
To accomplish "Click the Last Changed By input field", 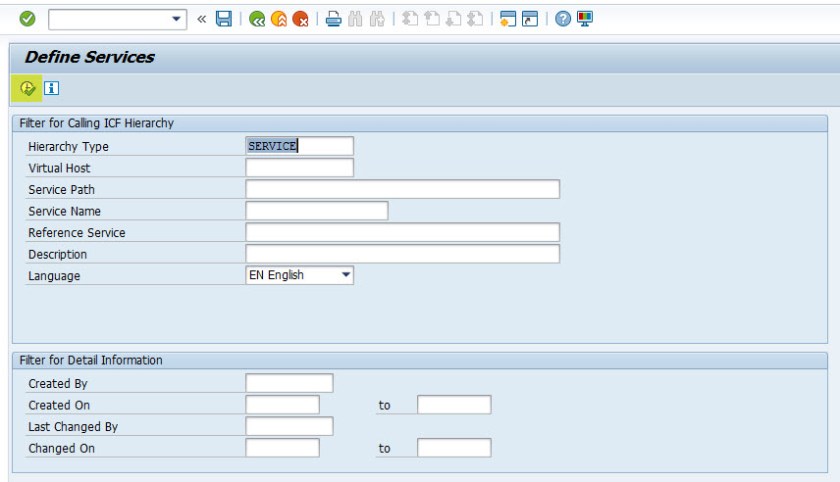I will pyautogui.click(x=289, y=426).
